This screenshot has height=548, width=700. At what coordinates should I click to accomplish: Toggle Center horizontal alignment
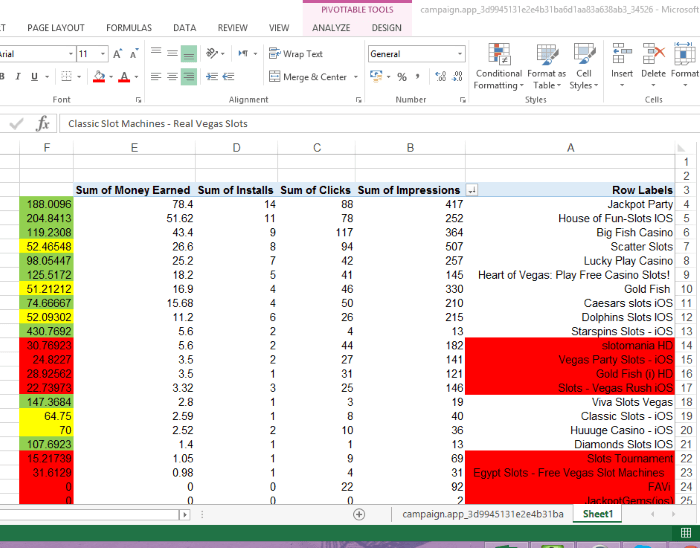pyautogui.click(x=172, y=77)
